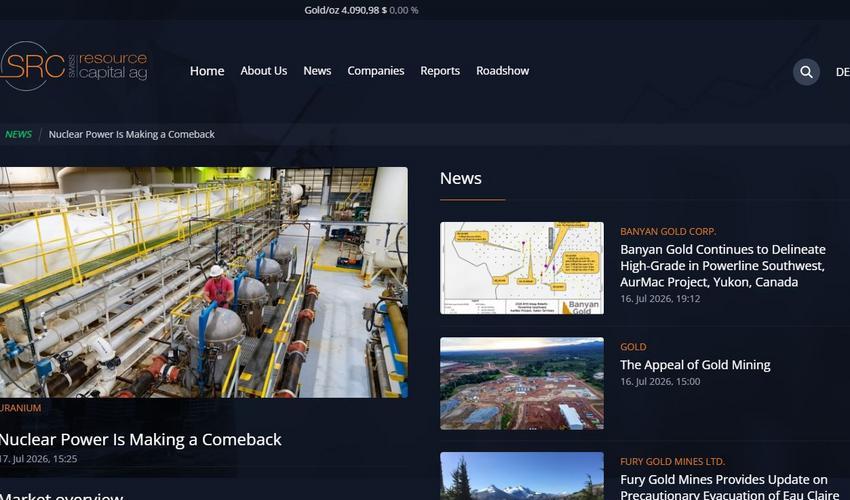This screenshot has height=500, width=850.
Task: Open The Appeal of Gold Mining article
Action: click(695, 365)
